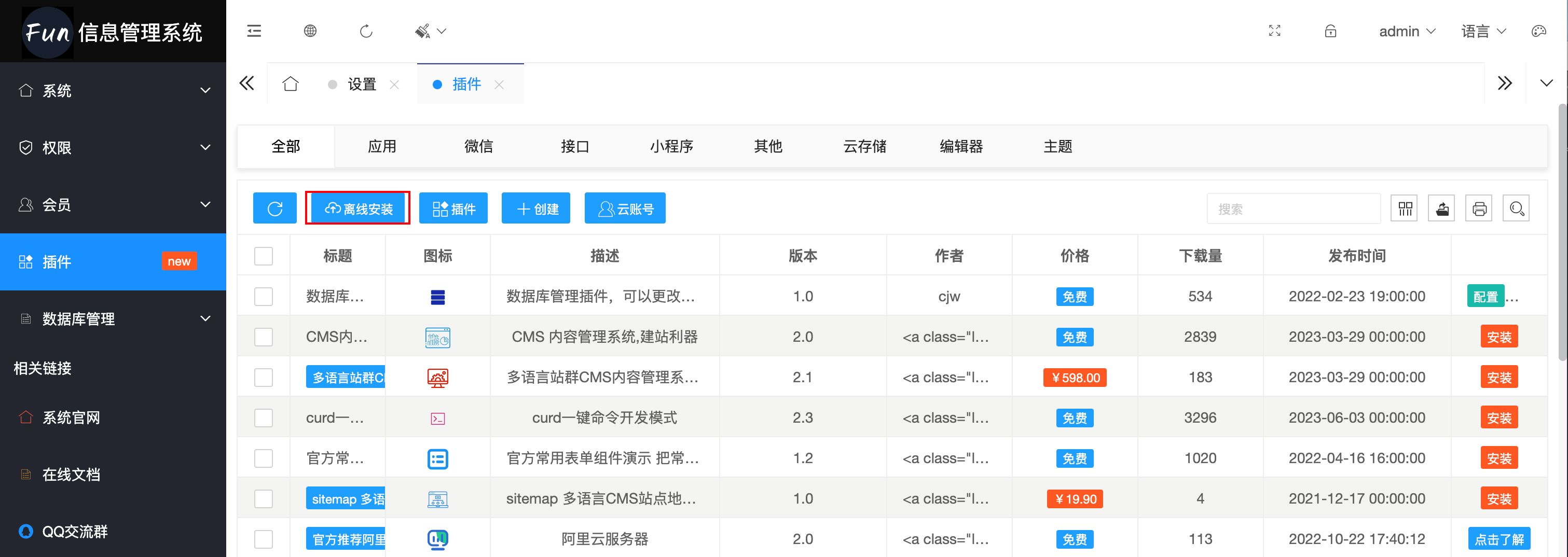This screenshot has width=1568, height=557.
Task: Open the admin user dropdown
Action: pyautogui.click(x=1407, y=31)
